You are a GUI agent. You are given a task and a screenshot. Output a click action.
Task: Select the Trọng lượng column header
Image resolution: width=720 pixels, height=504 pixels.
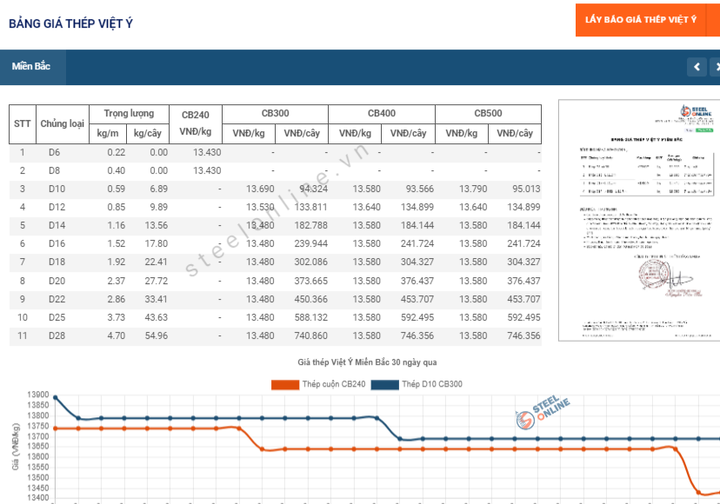coord(129,114)
